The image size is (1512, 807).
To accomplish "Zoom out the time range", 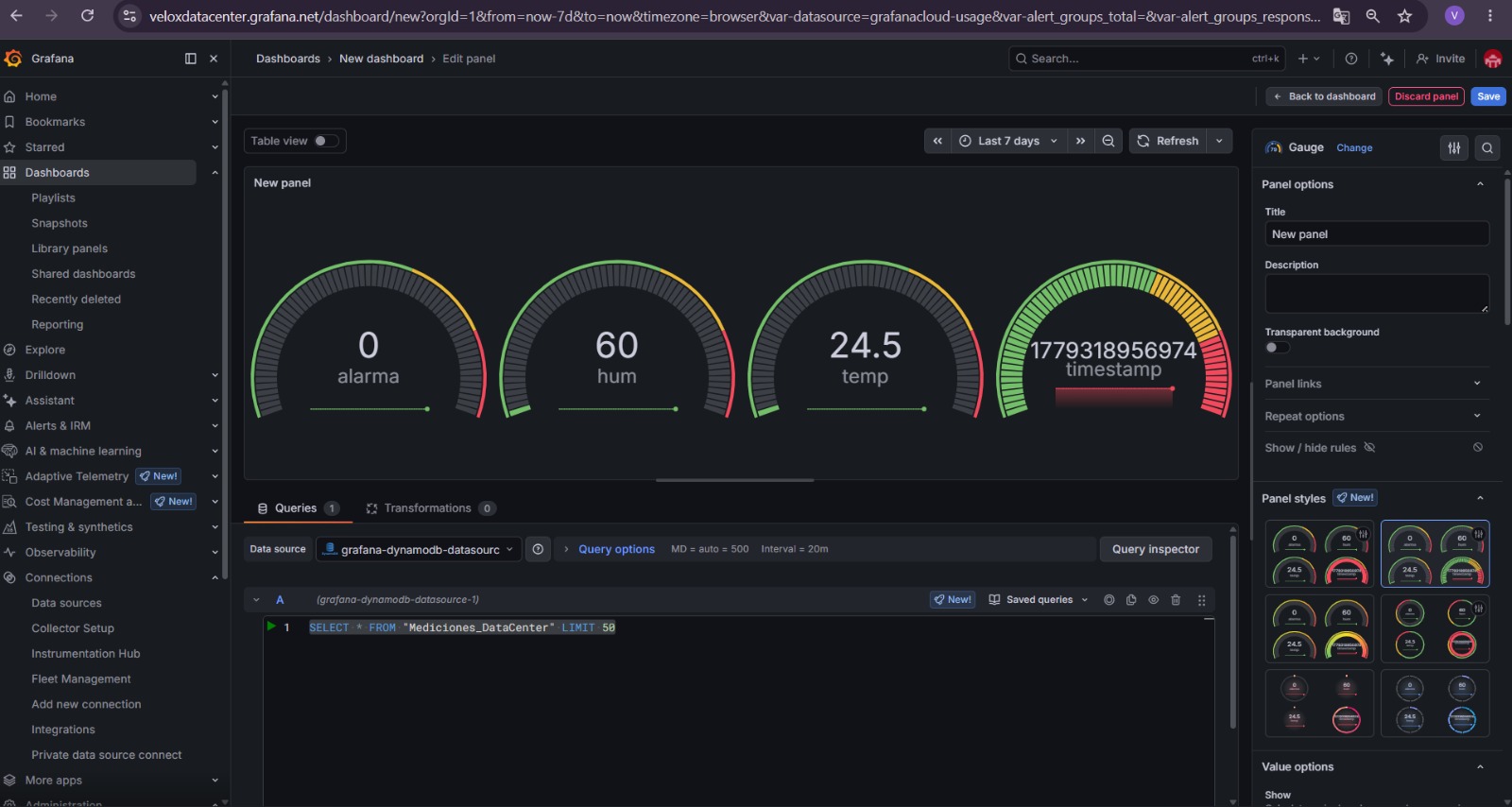I will point(1108,141).
